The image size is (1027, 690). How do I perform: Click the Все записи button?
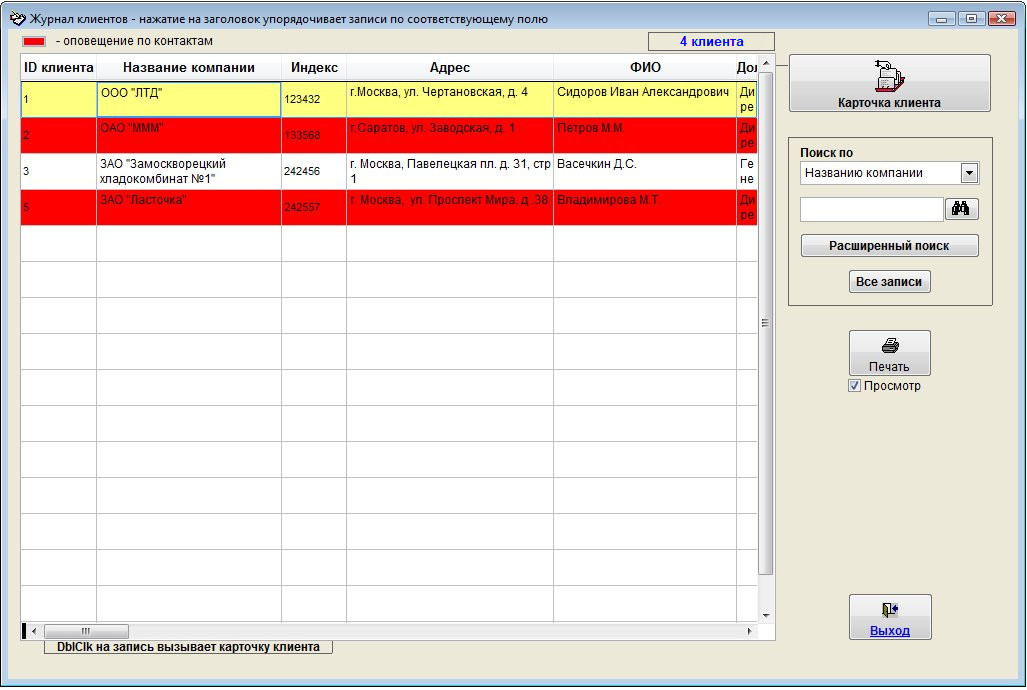click(x=889, y=282)
